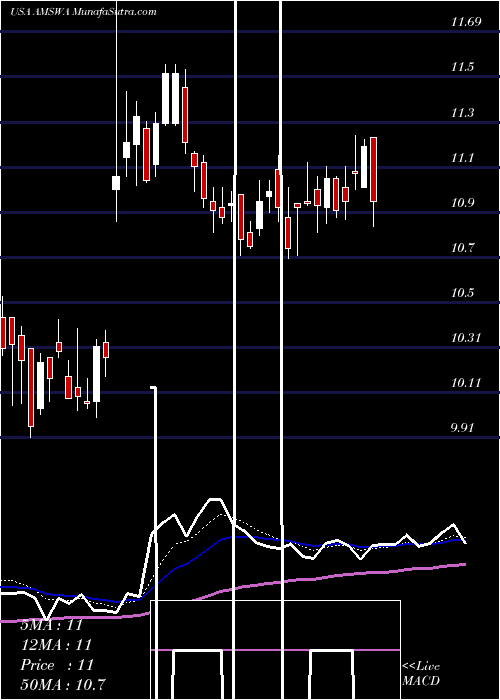Click the 5MA : 11 legend value
Viewport: 500px width, 700px height.
tap(52, 625)
